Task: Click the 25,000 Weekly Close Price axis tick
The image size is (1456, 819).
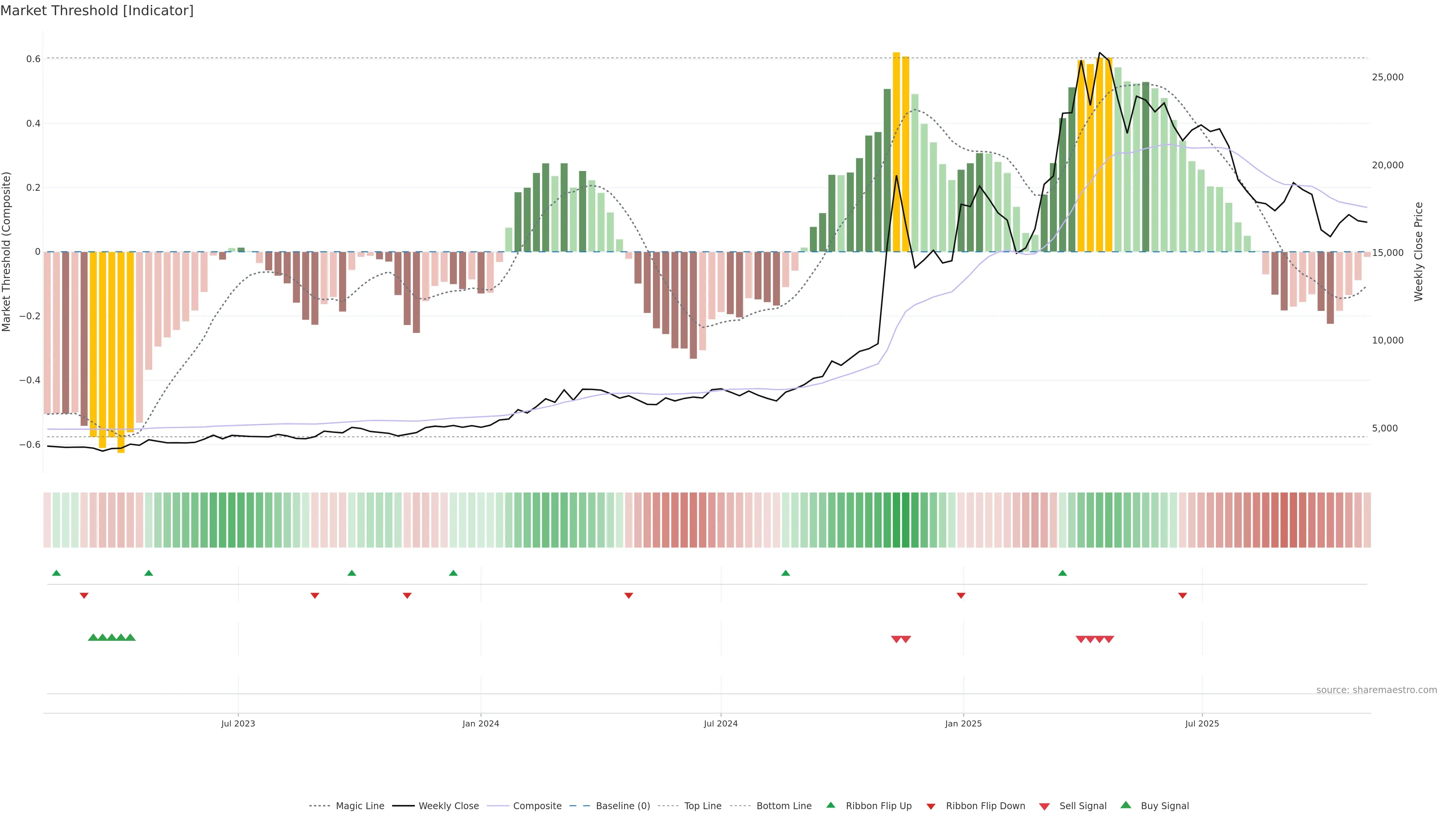Action: pyautogui.click(x=1388, y=77)
